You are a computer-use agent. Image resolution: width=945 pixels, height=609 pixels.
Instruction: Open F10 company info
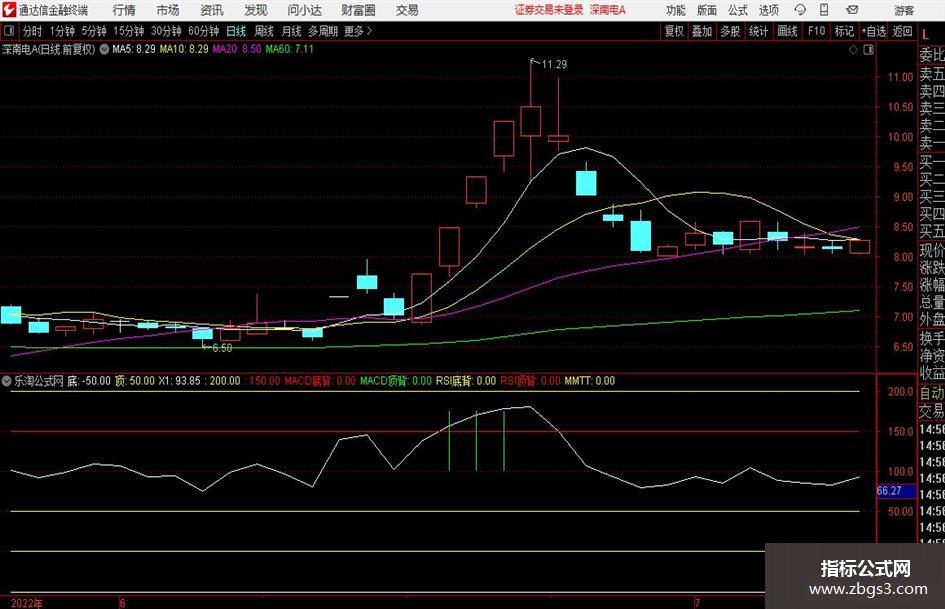click(x=816, y=31)
